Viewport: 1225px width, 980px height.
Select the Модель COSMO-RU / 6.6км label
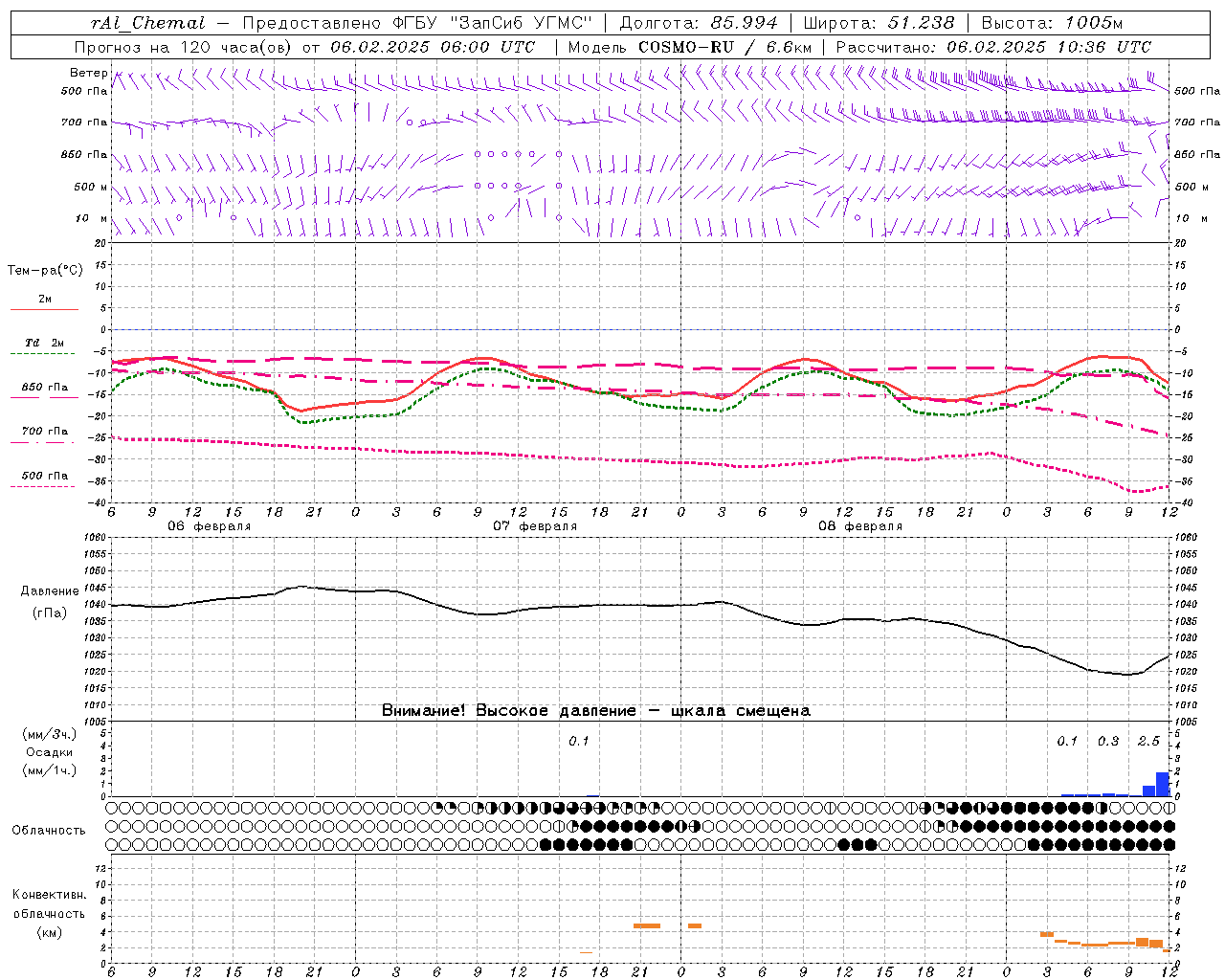point(689,47)
